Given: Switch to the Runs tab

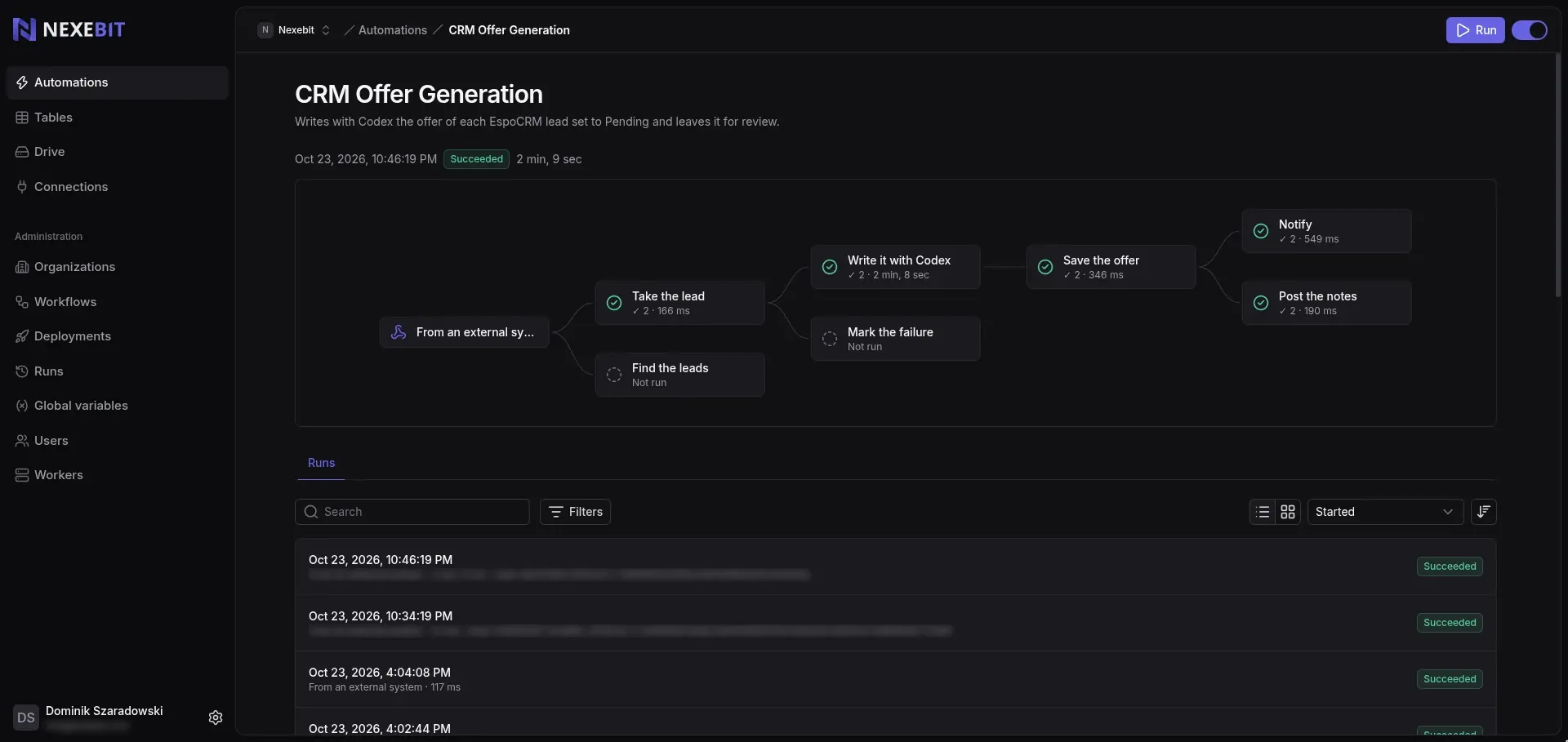Looking at the screenshot, I should tap(321, 463).
